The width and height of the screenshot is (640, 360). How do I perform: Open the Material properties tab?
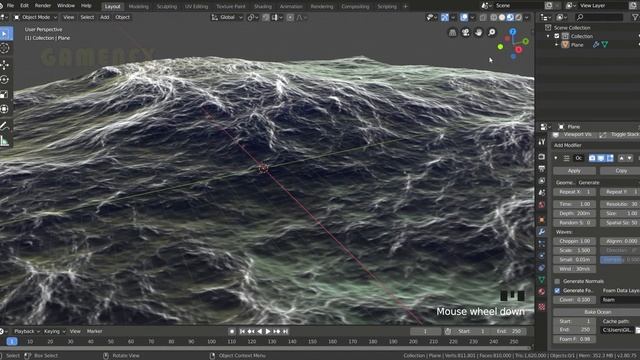tap(542, 291)
